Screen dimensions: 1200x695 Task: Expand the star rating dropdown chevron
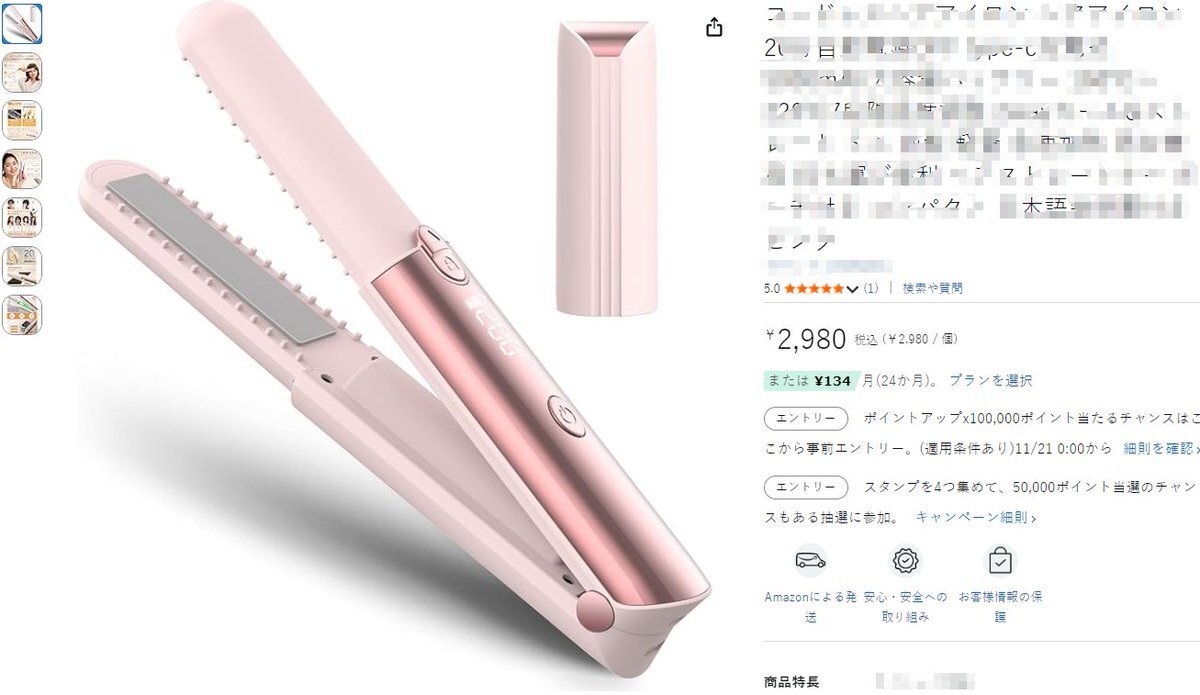pyautogui.click(x=852, y=289)
